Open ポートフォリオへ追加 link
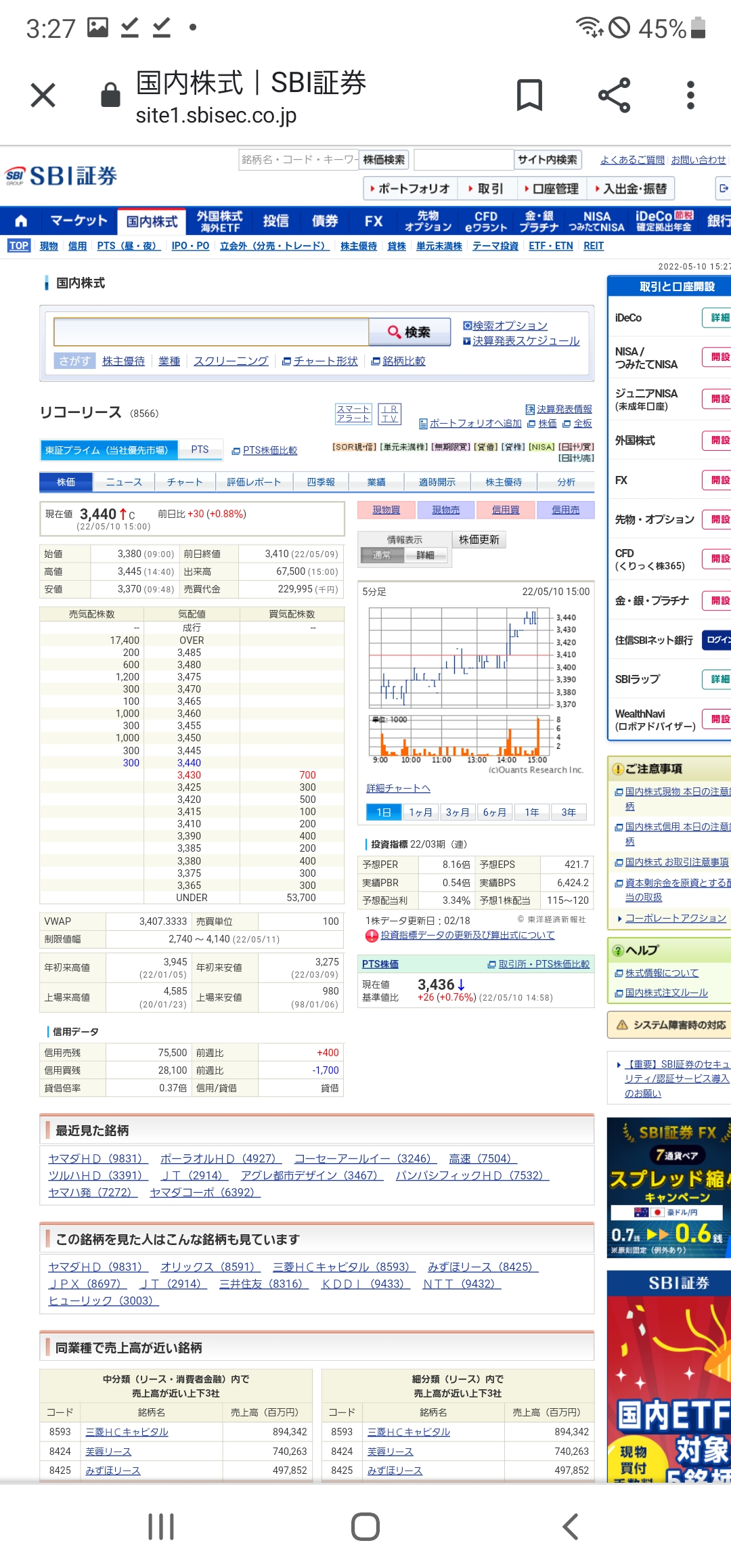This screenshot has width=731, height=1568. (475, 423)
